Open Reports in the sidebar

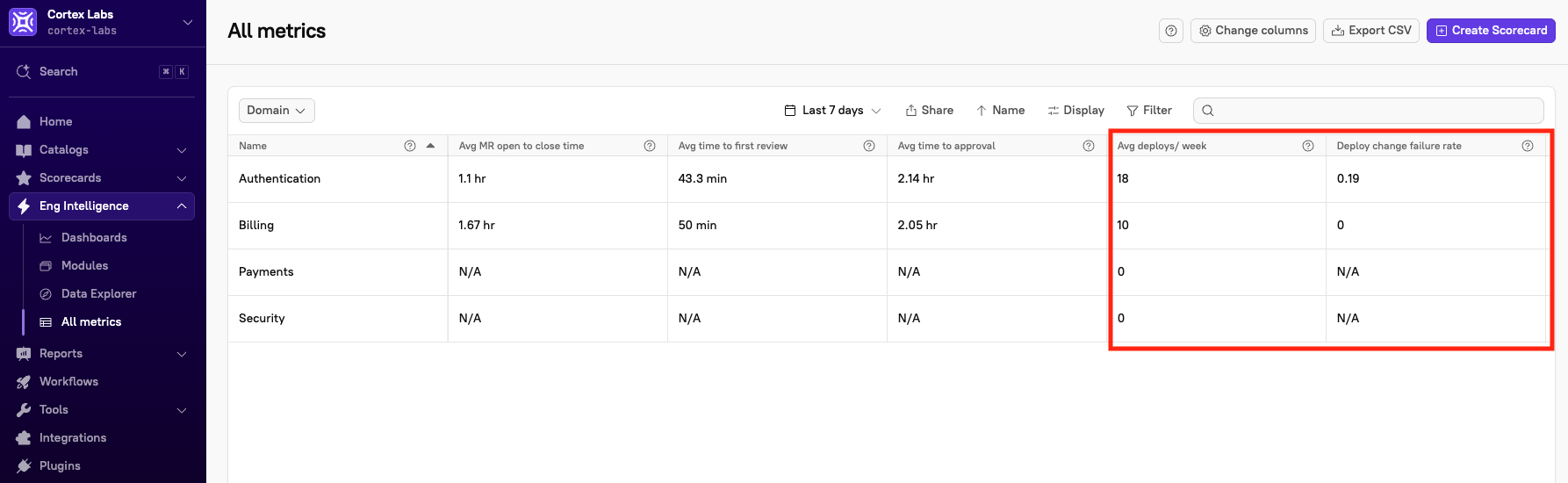click(x=61, y=354)
